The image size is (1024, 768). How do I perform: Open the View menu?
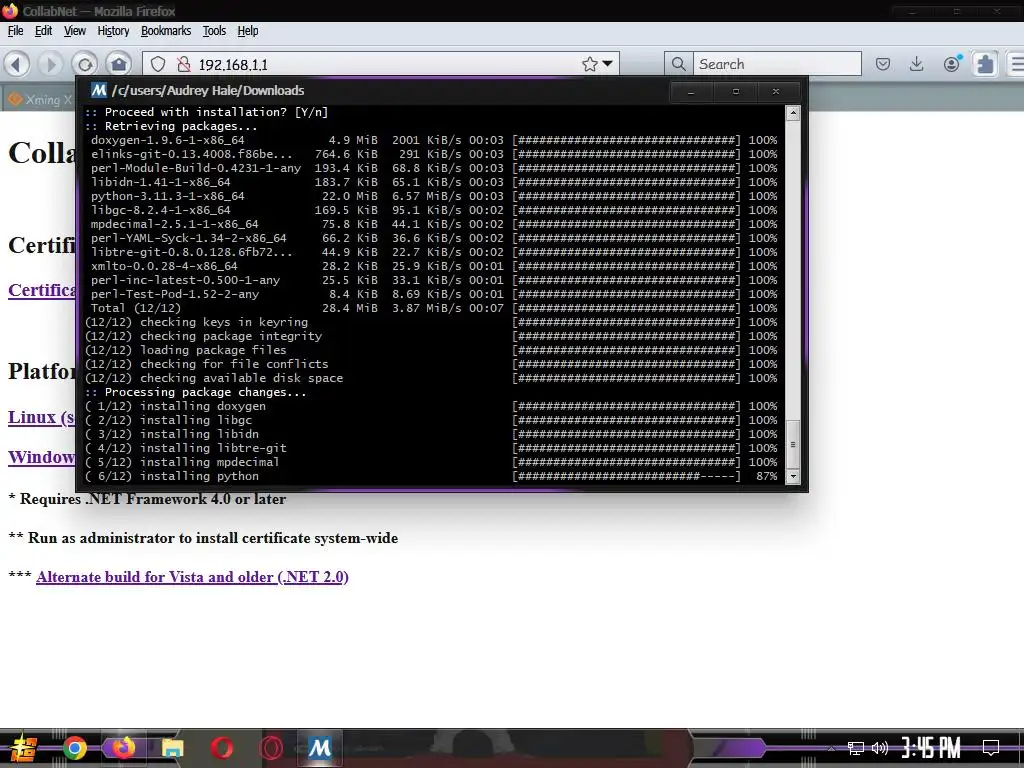click(74, 31)
